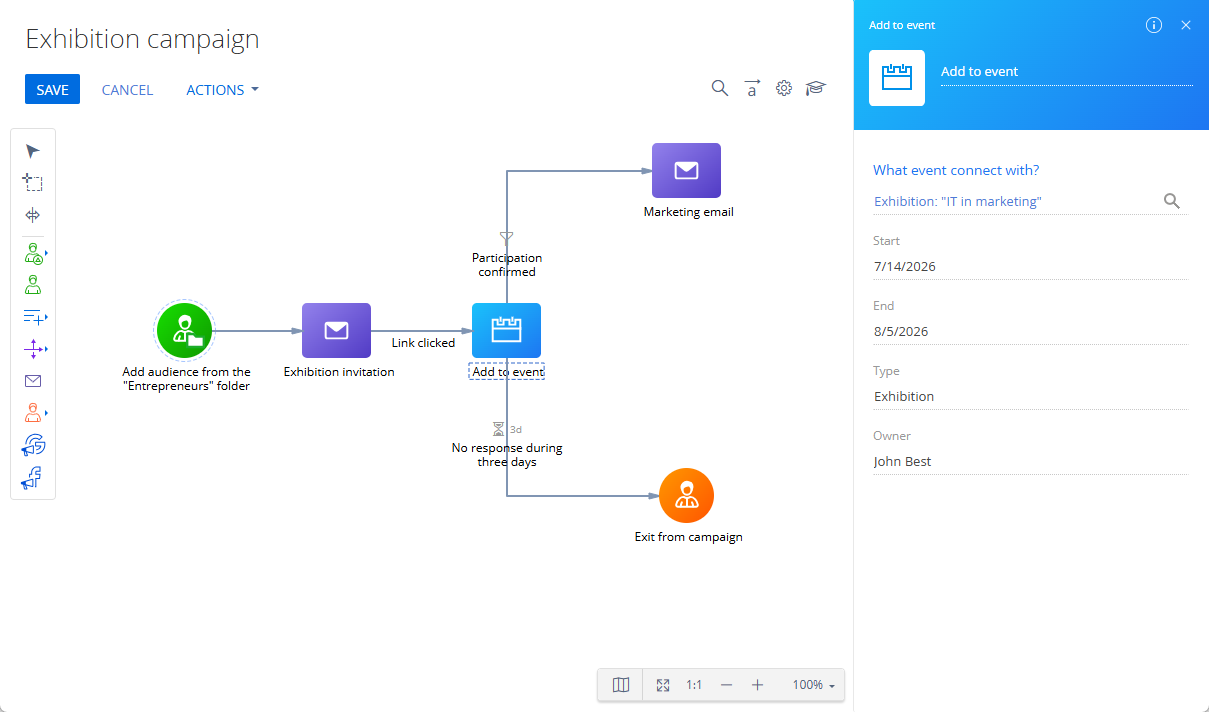The height and width of the screenshot is (712, 1209).
Task: Open the 100% zoom dropdown
Action: tap(813, 685)
